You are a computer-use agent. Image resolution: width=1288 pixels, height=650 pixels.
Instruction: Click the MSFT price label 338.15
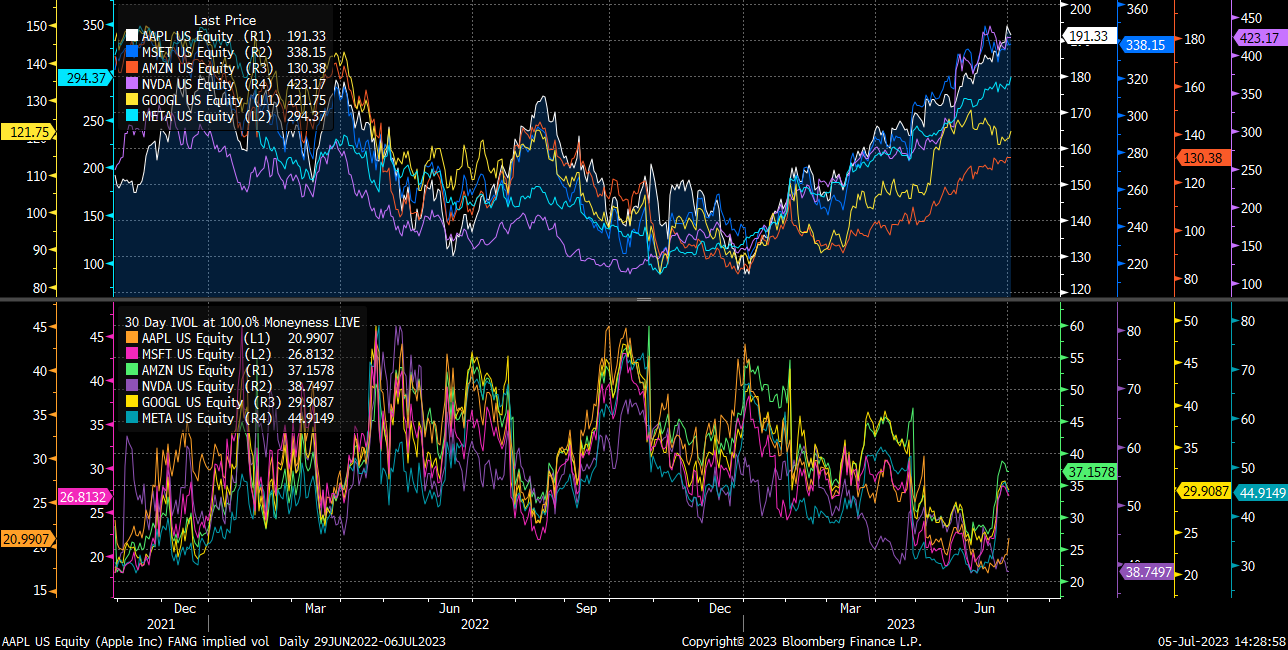point(1146,44)
